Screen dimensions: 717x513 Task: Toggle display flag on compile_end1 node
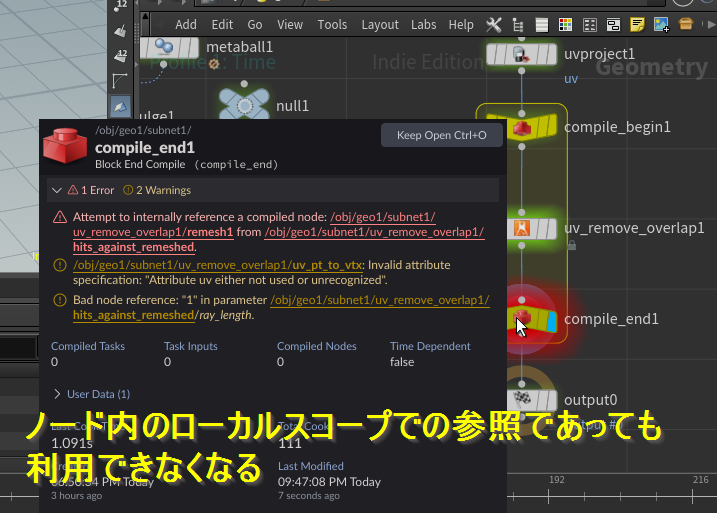551,321
